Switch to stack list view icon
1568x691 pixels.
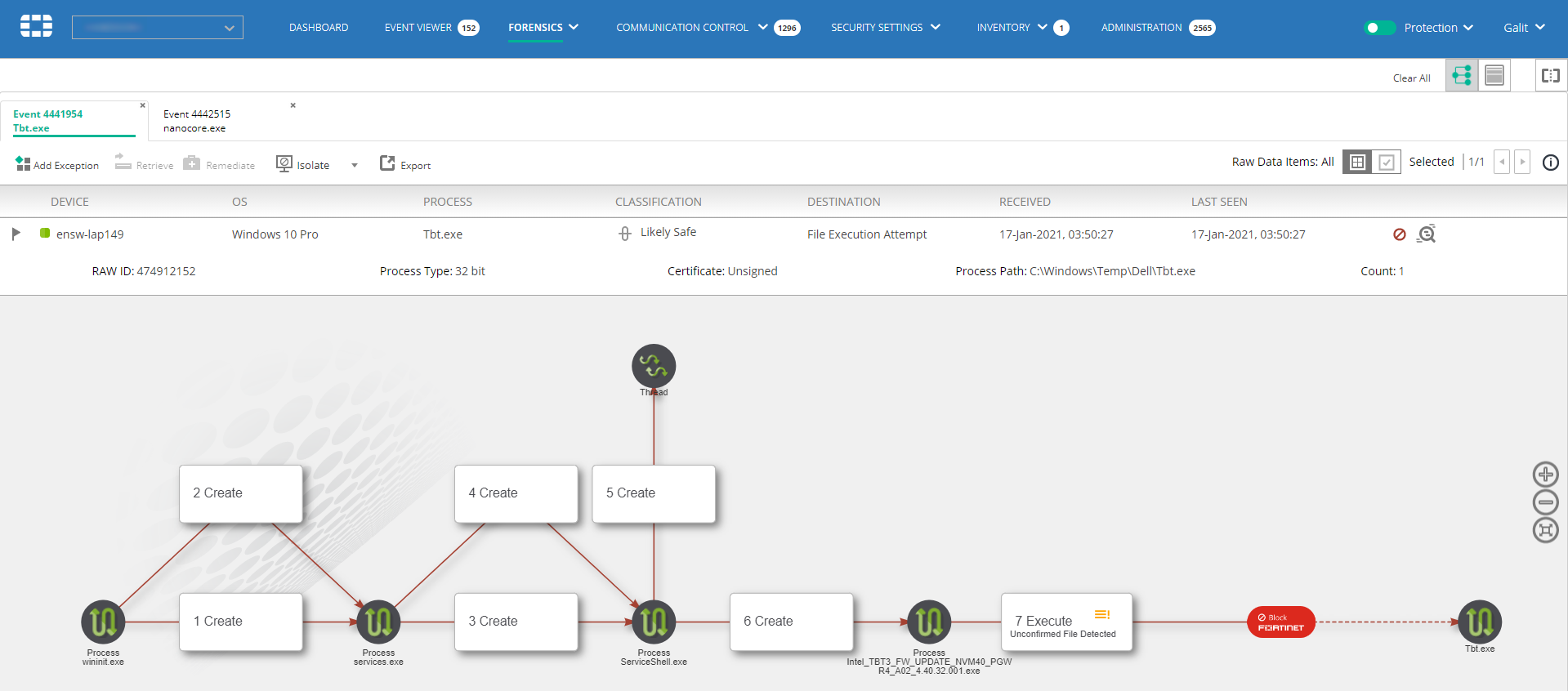tap(1494, 76)
